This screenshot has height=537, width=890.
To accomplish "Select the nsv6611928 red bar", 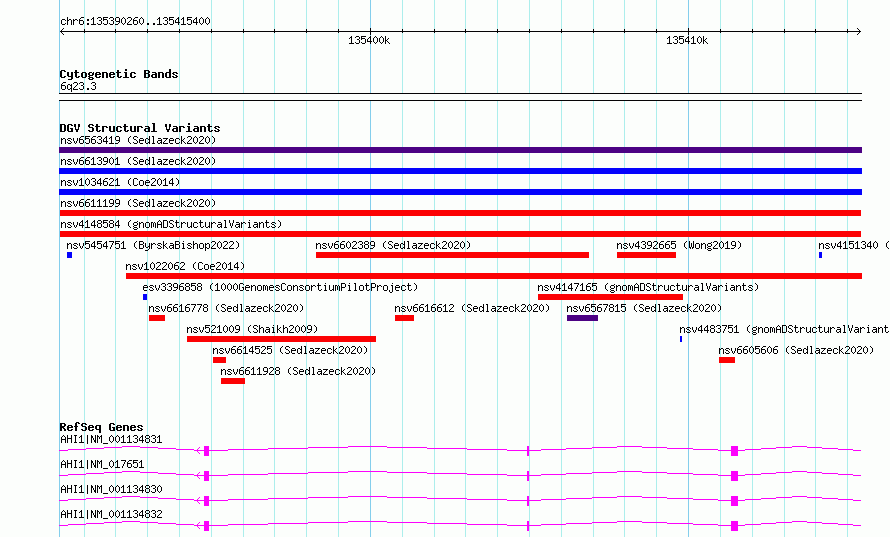I will 233,381.
